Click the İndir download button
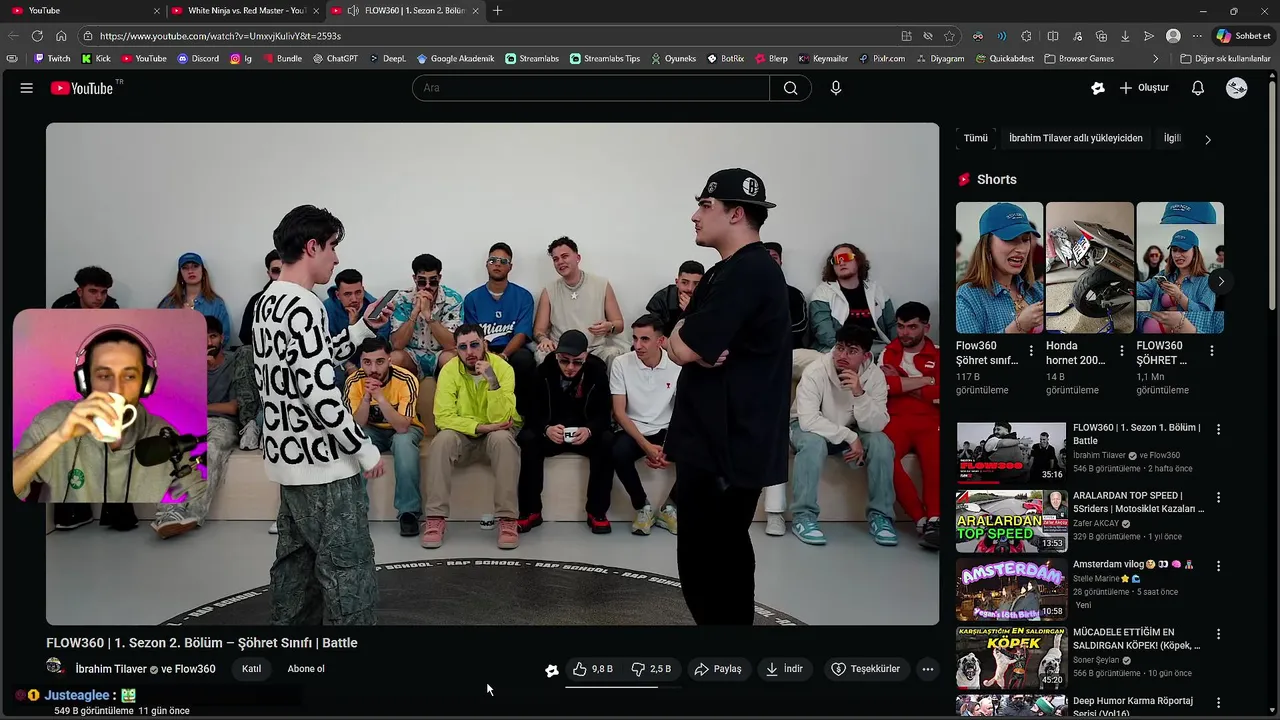This screenshot has width=1280, height=720. point(784,669)
